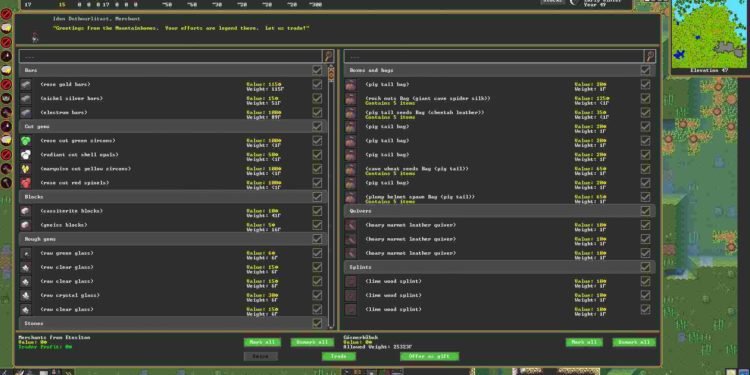The width and height of the screenshot is (750, 375).
Task: Click the plump helmet spawn bag icon
Action: click(351, 197)
